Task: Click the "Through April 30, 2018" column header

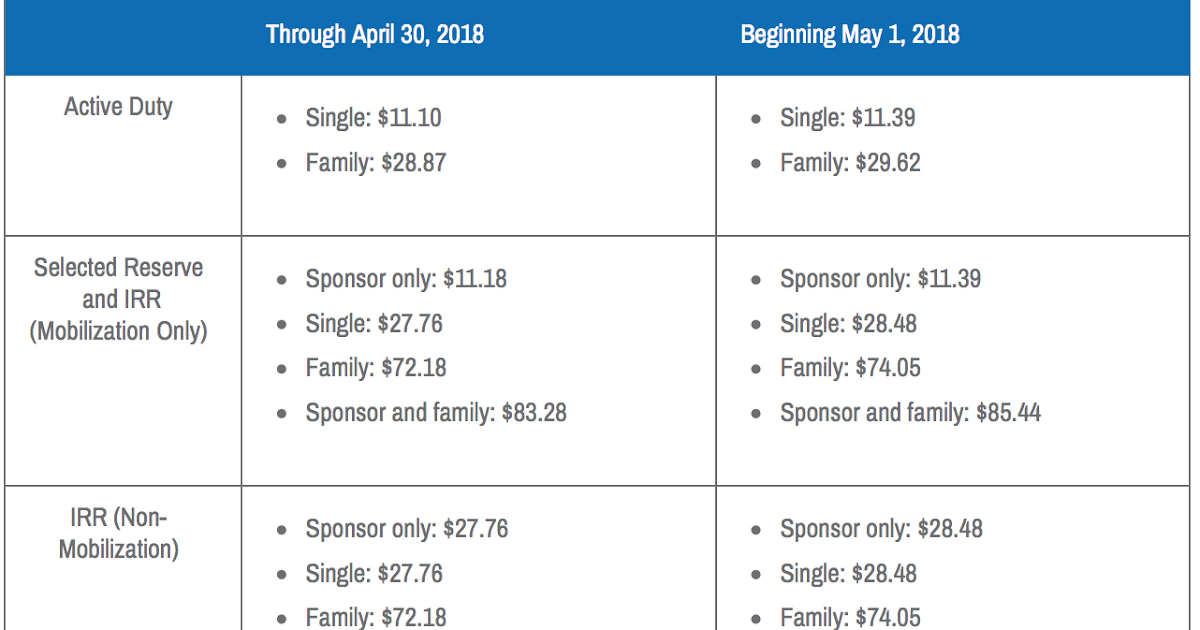Action: (x=375, y=35)
